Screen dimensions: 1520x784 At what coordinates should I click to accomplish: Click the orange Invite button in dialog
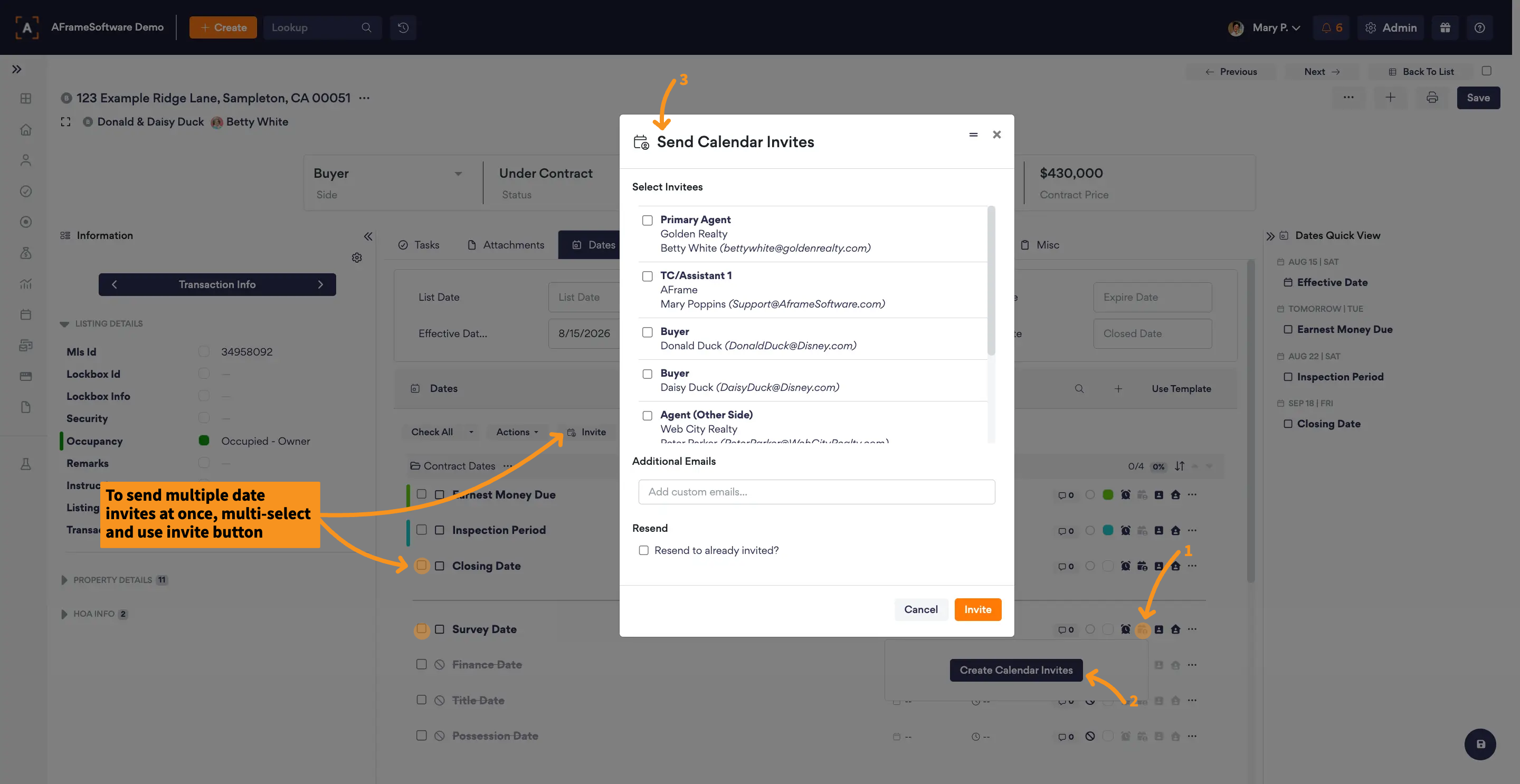978,610
